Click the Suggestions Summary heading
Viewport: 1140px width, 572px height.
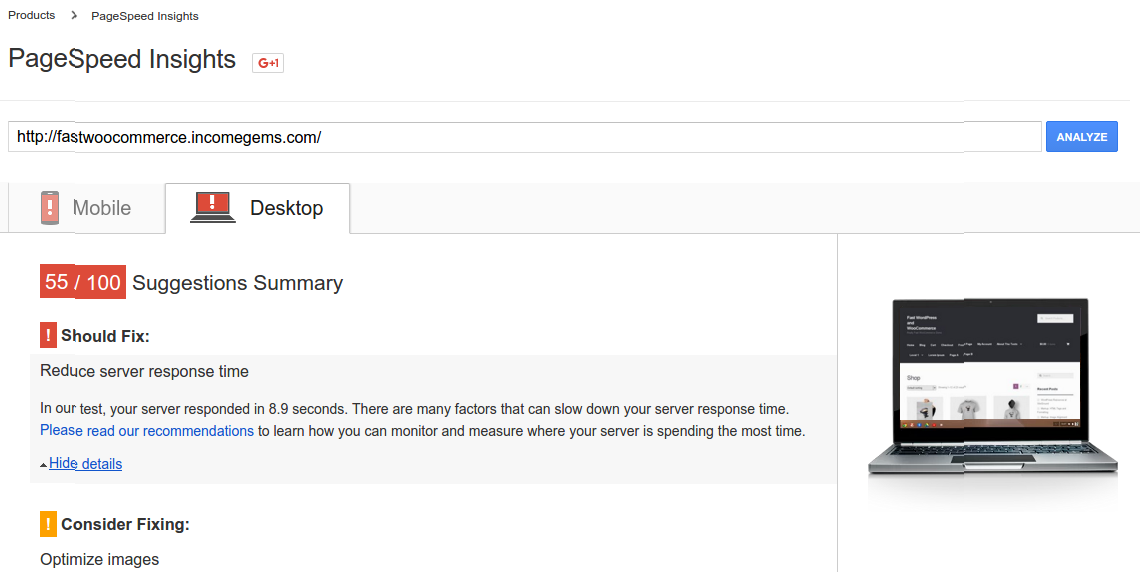pyautogui.click(x=238, y=283)
